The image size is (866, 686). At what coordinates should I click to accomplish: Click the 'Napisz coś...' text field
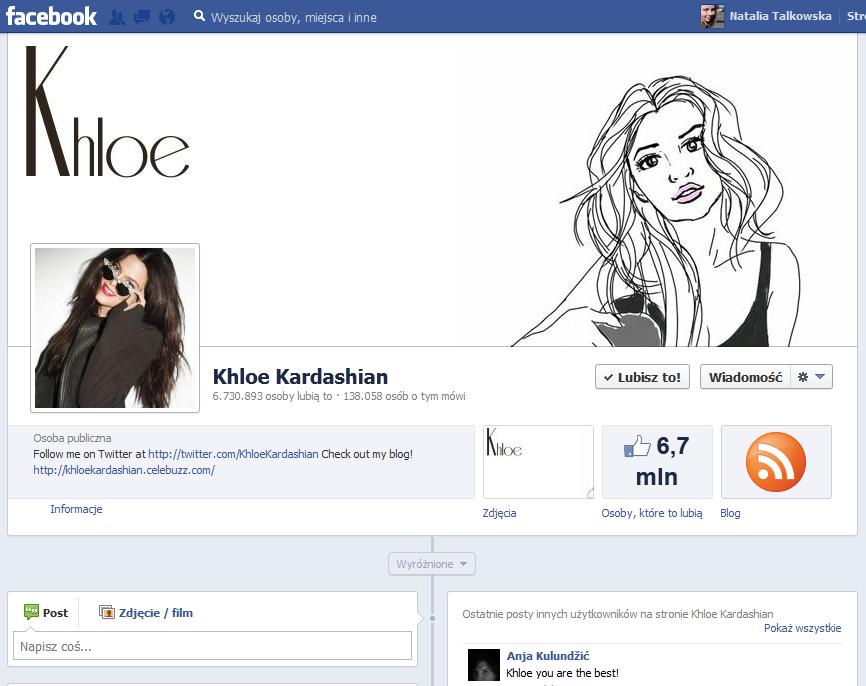click(213, 646)
